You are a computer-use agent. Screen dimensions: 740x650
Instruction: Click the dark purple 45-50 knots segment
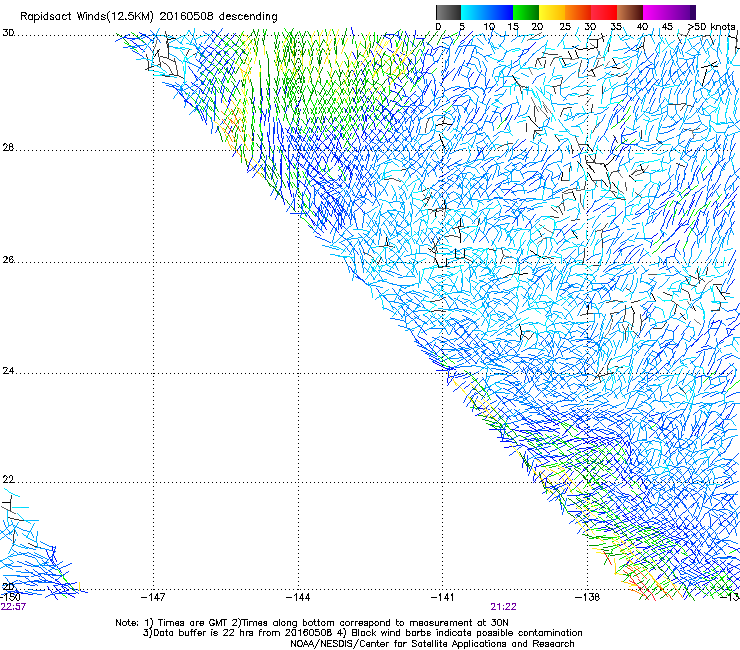(682, 12)
